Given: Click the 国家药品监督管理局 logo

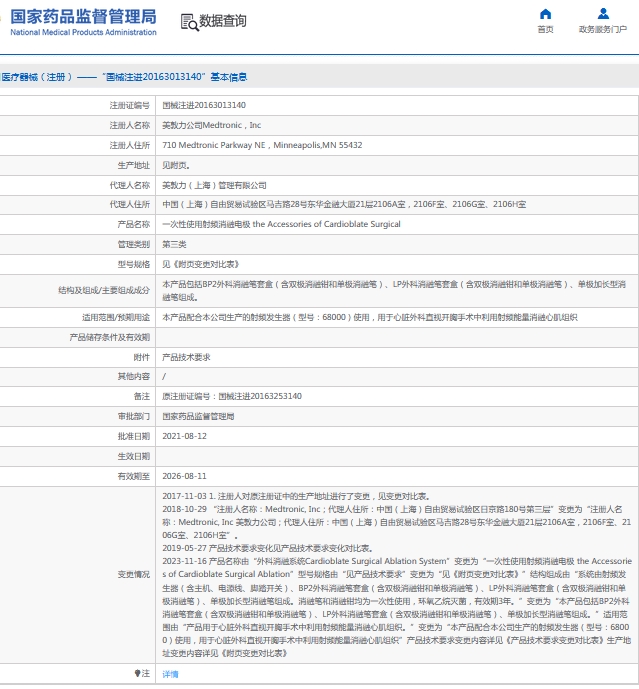Looking at the screenshot, I should [83, 17].
